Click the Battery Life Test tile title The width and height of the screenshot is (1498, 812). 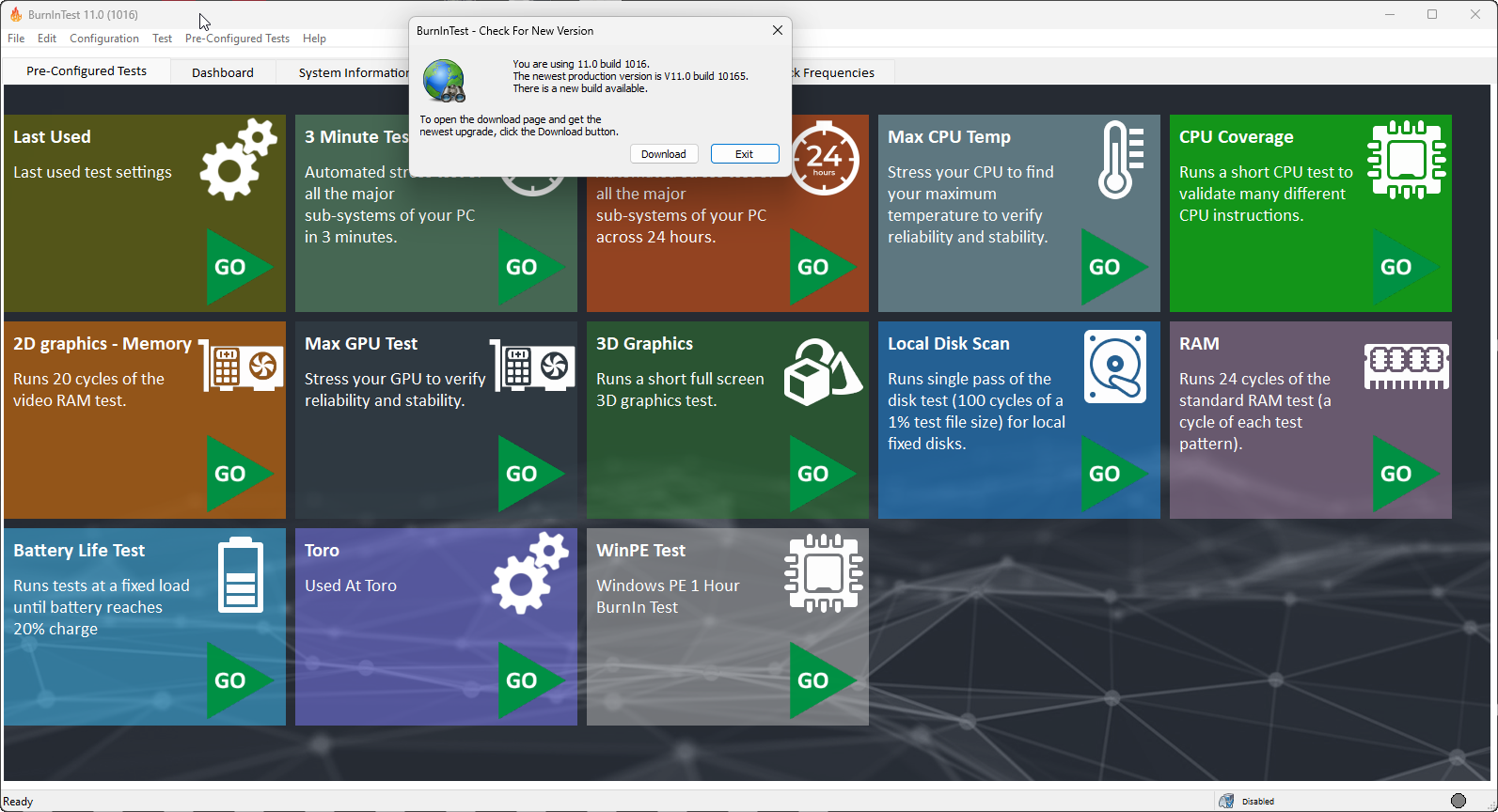[79, 551]
